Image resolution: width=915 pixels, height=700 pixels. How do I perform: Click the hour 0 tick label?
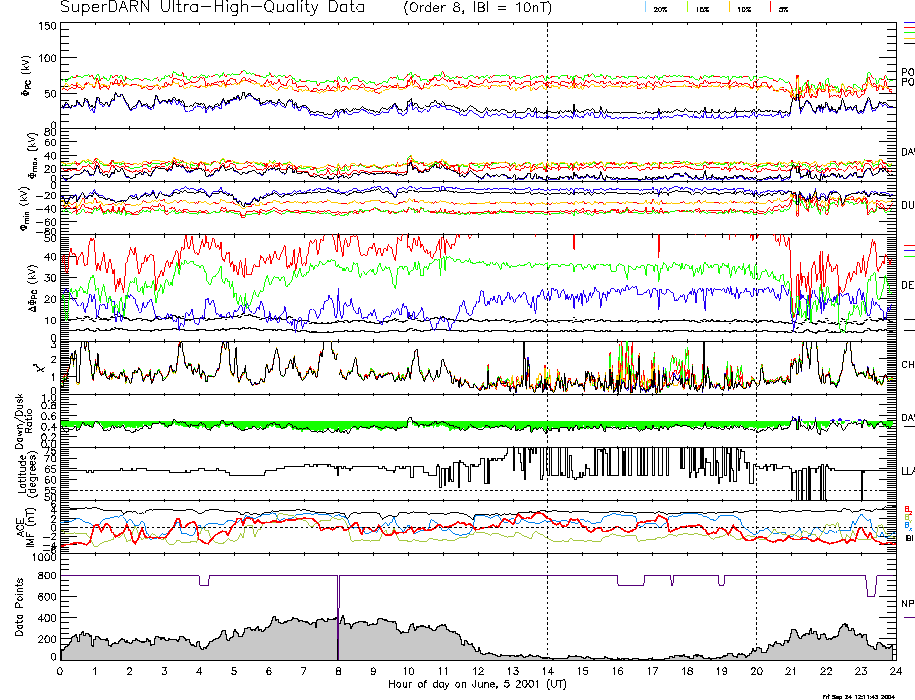point(61,672)
